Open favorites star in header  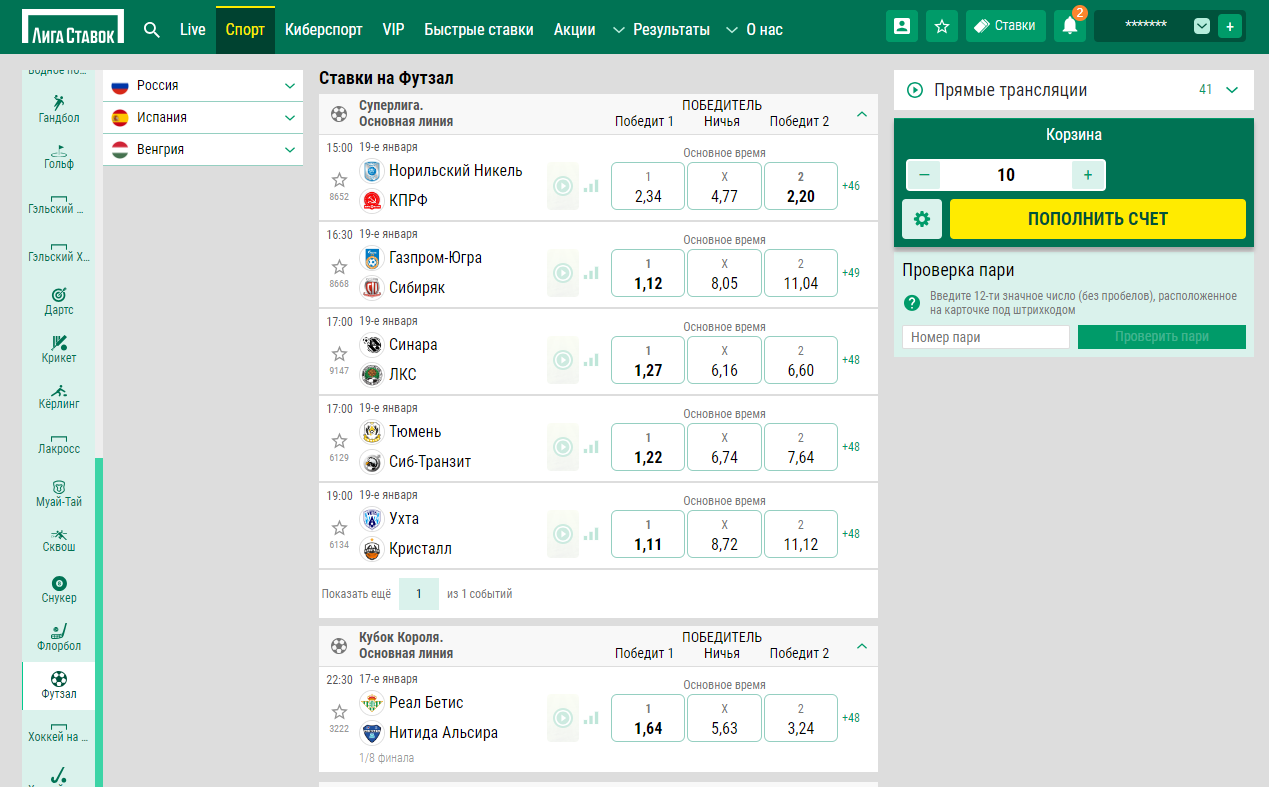coord(942,26)
